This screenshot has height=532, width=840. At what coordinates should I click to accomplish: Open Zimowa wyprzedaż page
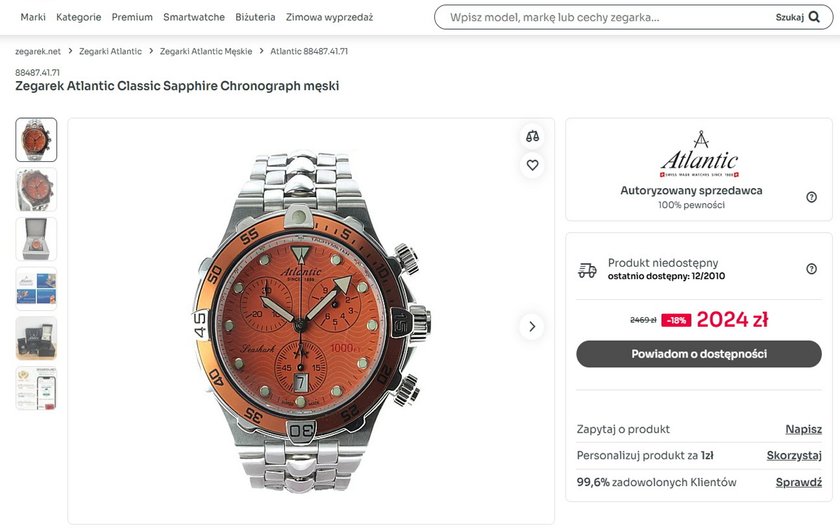(329, 17)
